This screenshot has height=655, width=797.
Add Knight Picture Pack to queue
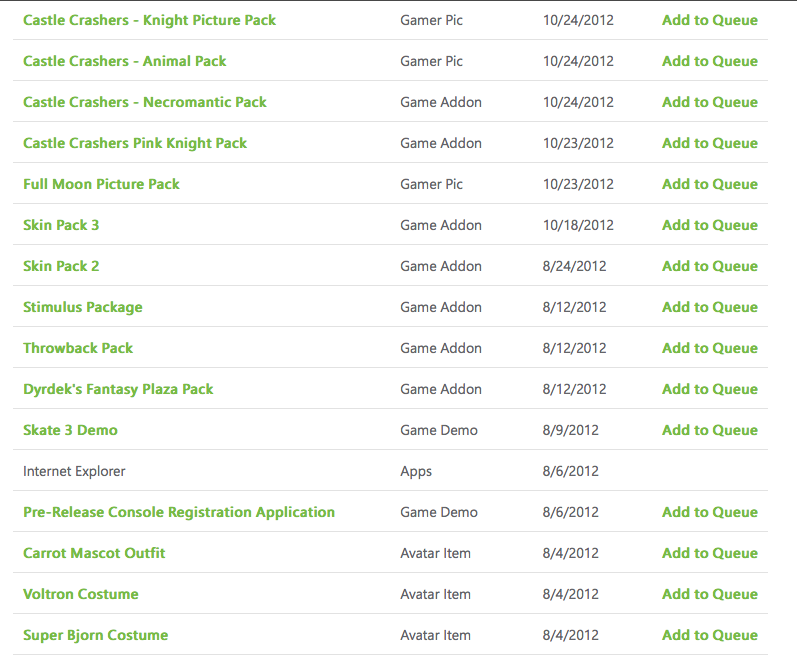tap(709, 20)
